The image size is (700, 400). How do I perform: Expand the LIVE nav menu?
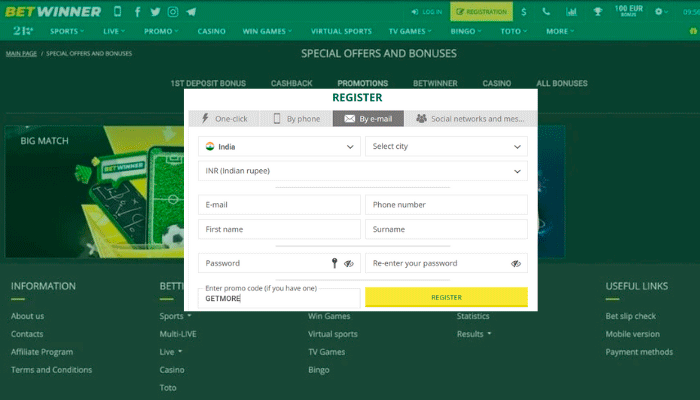point(114,31)
